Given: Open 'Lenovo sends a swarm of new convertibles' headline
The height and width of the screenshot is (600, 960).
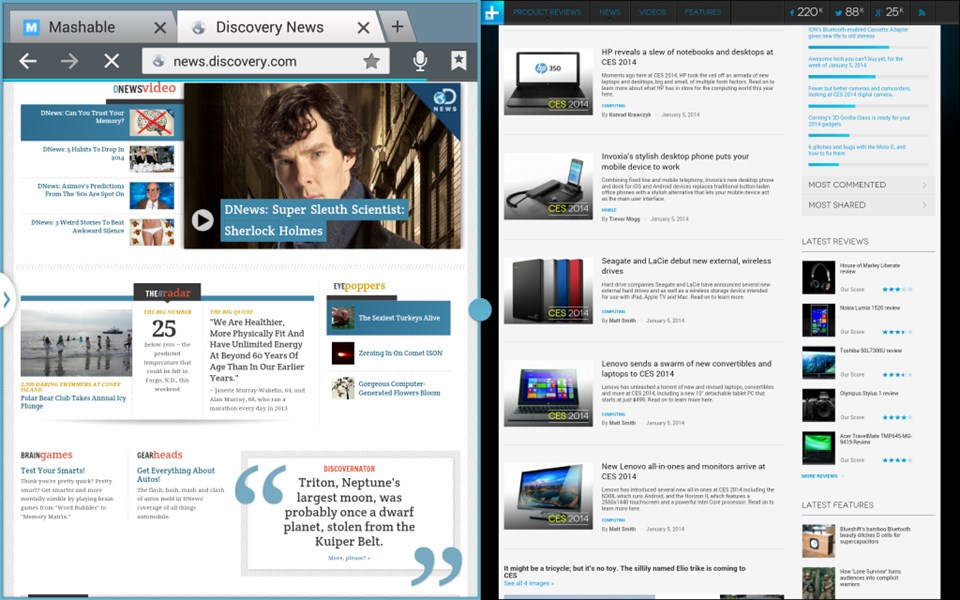Looking at the screenshot, I should click(686, 369).
